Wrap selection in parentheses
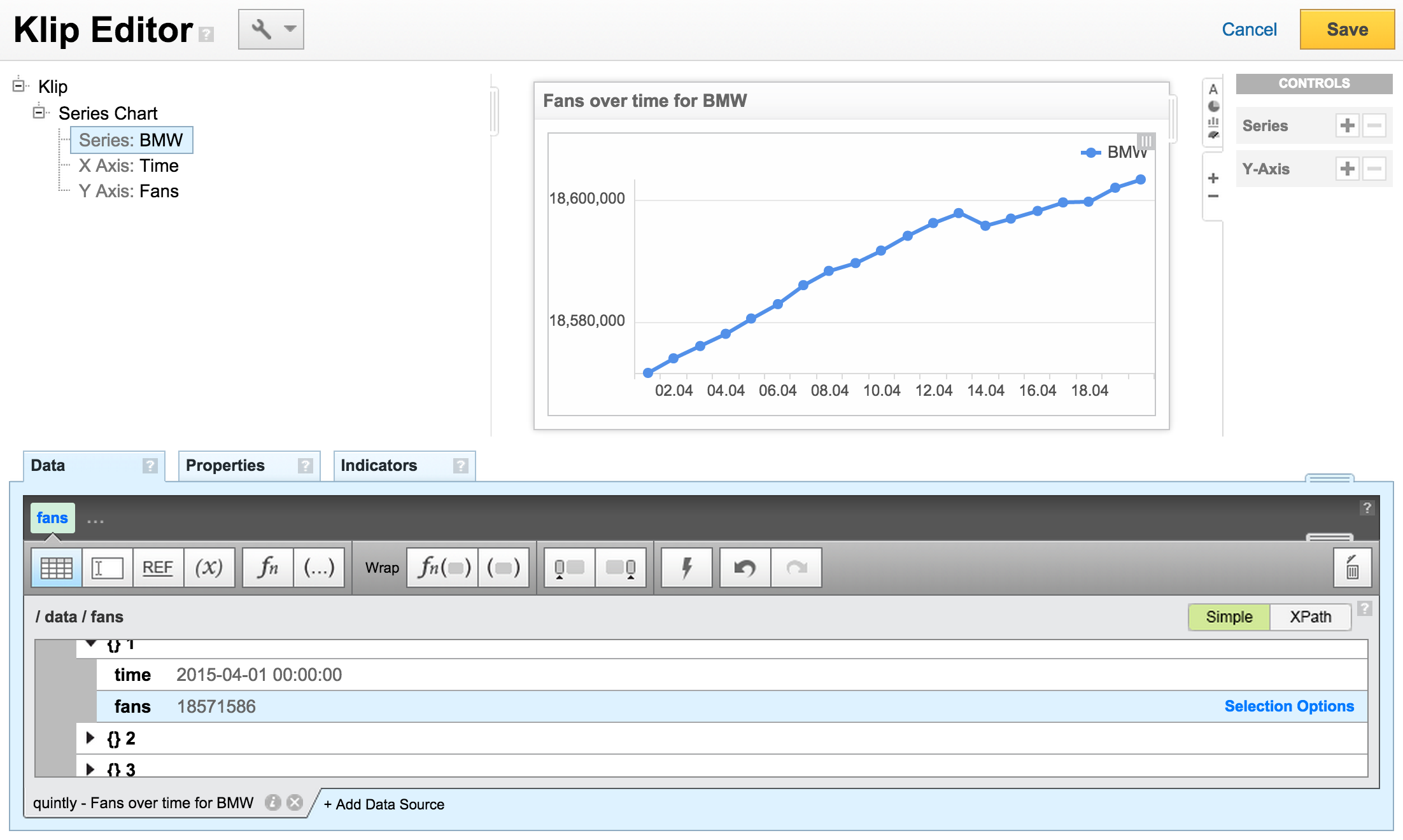1403x840 pixels. pos(503,568)
